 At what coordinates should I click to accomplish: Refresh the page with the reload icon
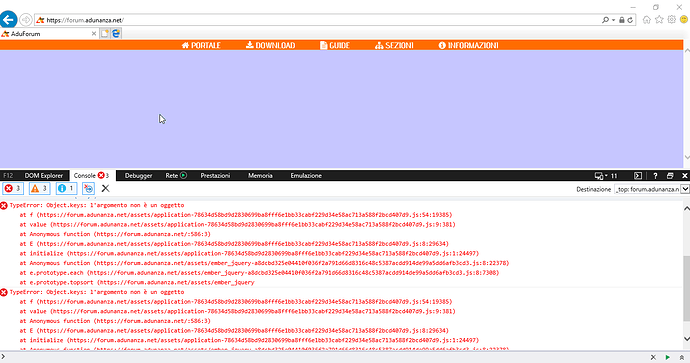pos(630,20)
